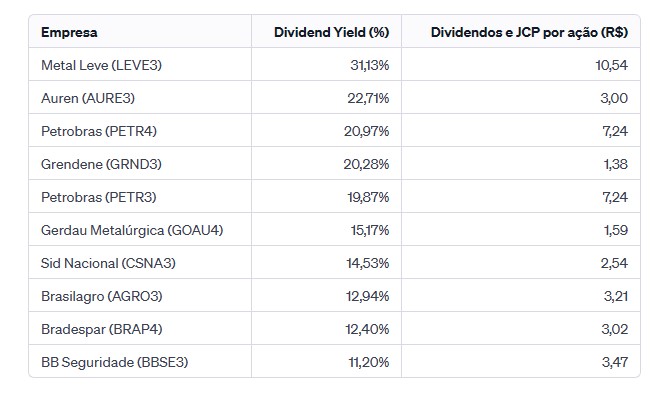Viewport: 669px width, 399px height.
Task: Select the Petrobras (PETR3) row label
Action: point(99,197)
